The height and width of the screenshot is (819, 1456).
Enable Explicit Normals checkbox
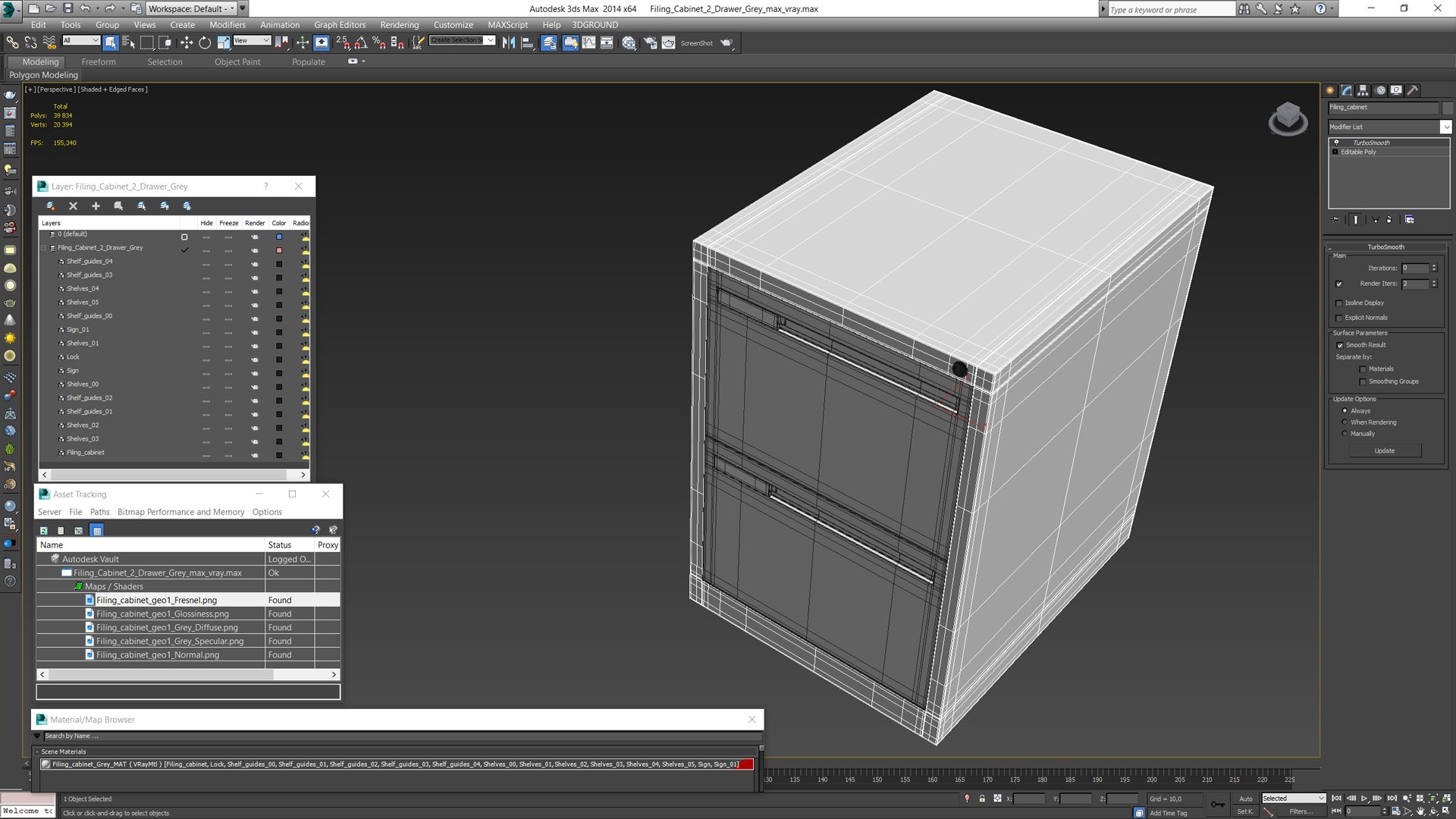tap(1339, 318)
